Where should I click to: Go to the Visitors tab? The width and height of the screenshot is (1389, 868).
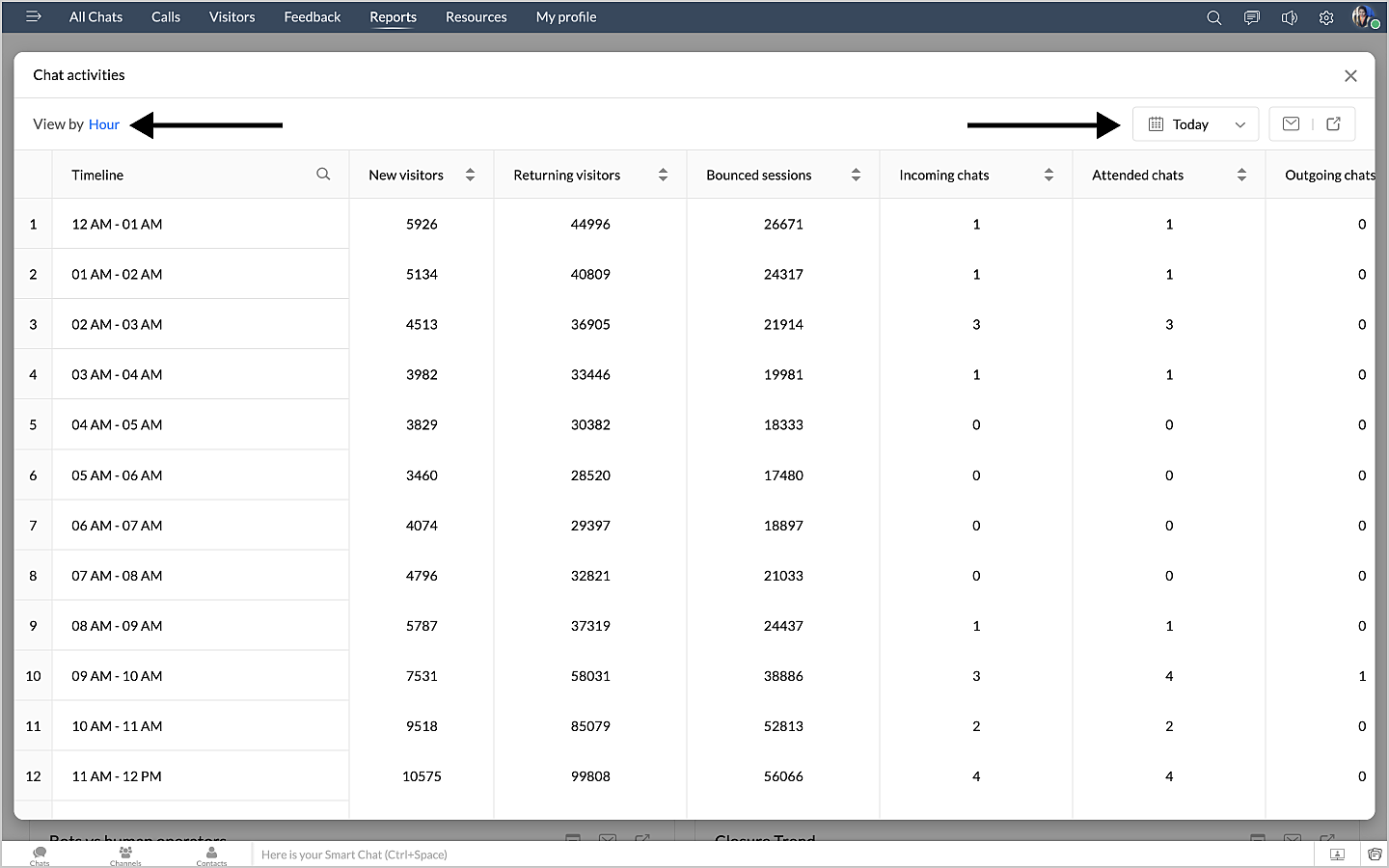click(x=231, y=17)
